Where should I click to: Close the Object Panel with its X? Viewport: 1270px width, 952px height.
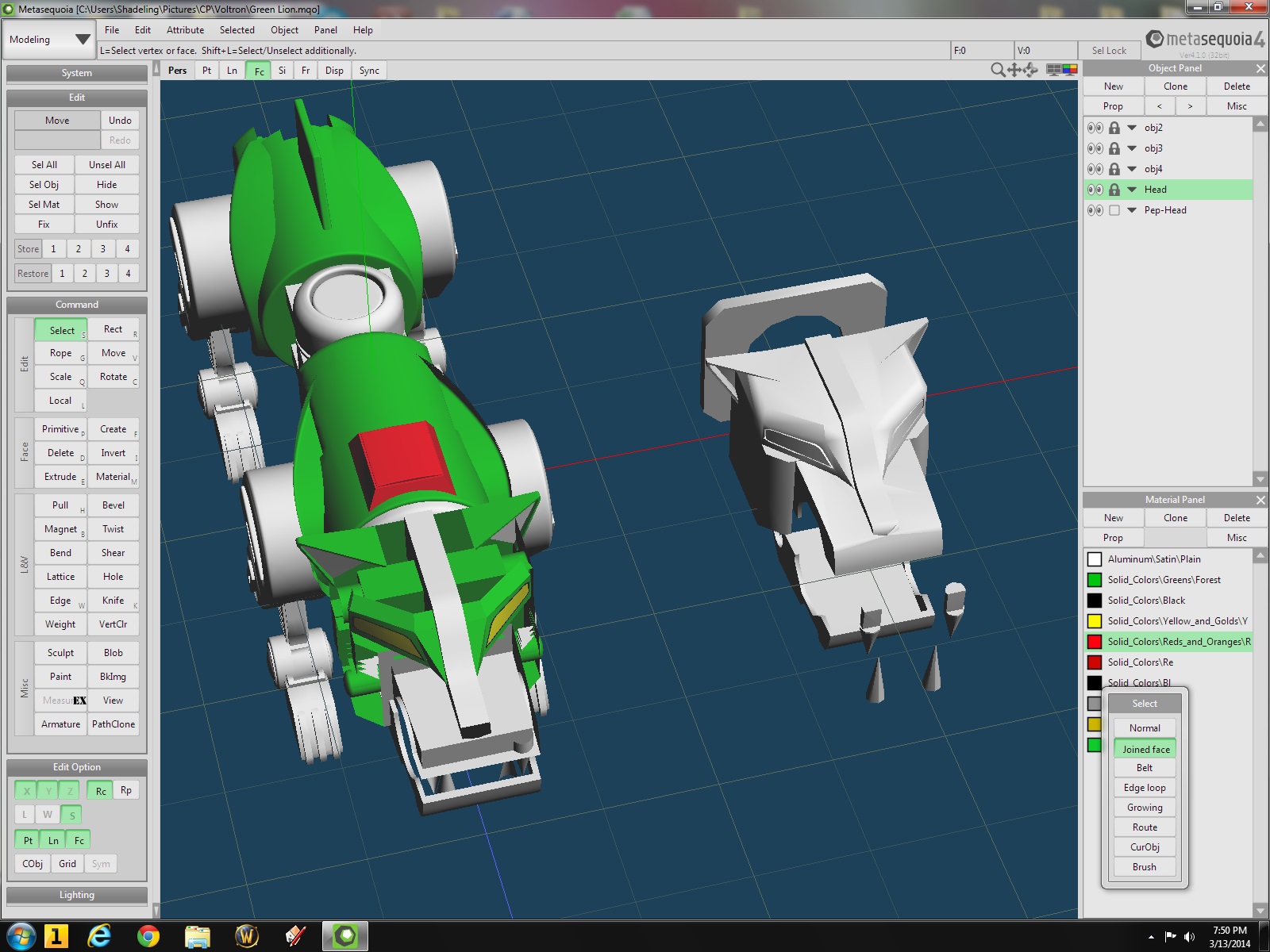[1260, 68]
